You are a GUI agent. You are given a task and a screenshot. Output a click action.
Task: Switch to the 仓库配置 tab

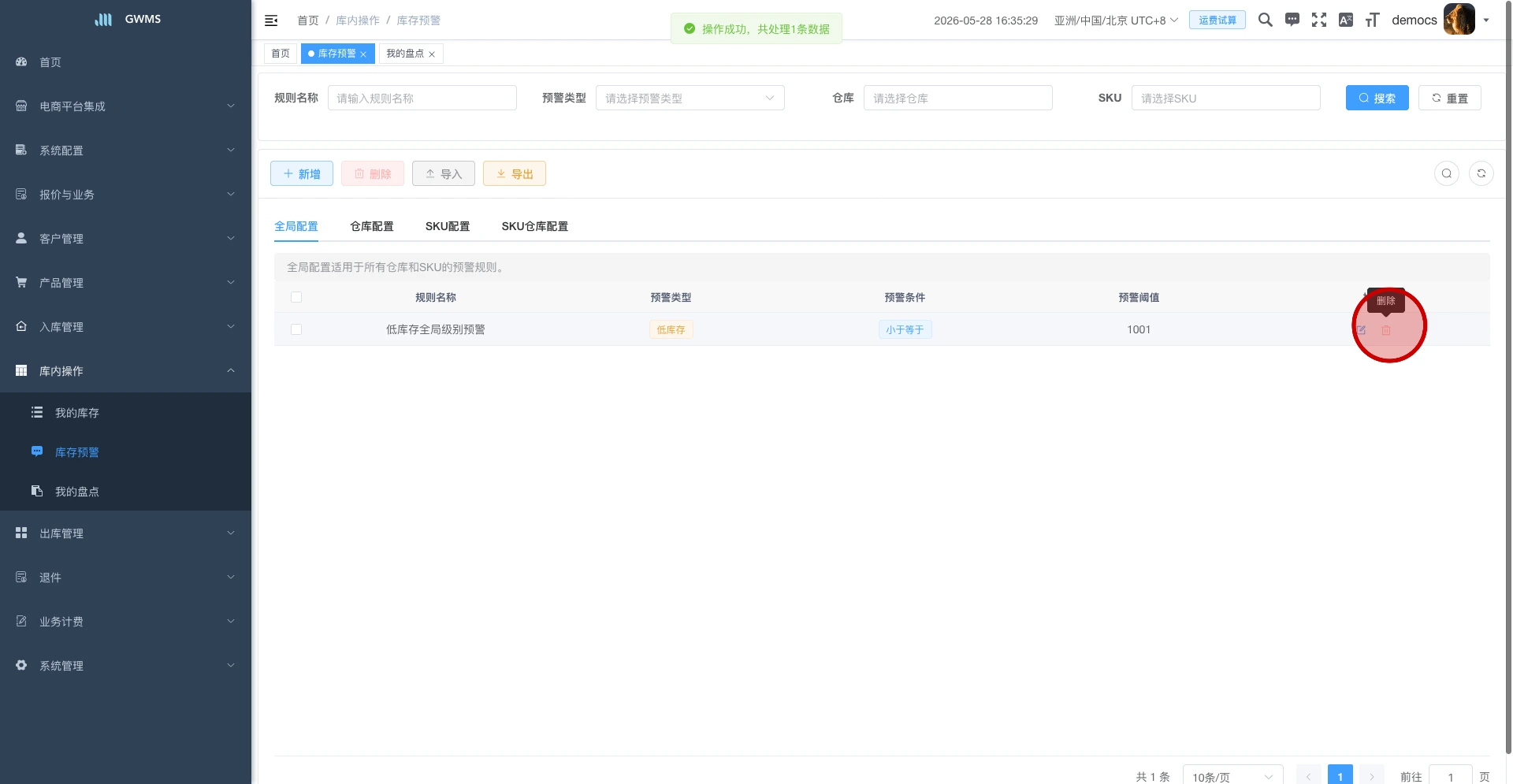[x=372, y=226]
